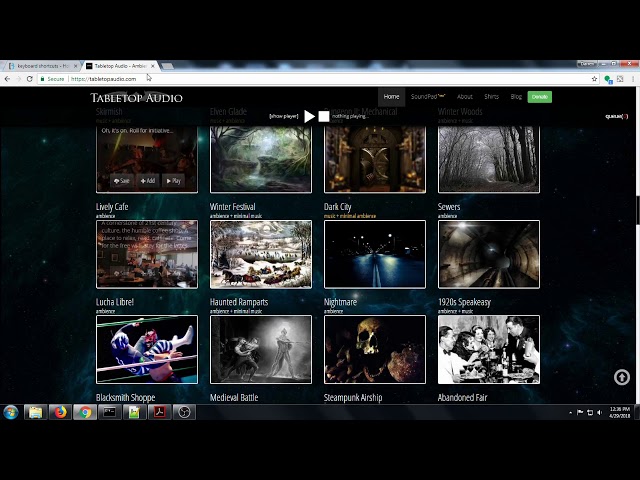The width and height of the screenshot is (640, 480).
Task: Click the green Donate button
Action: (x=540, y=97)
